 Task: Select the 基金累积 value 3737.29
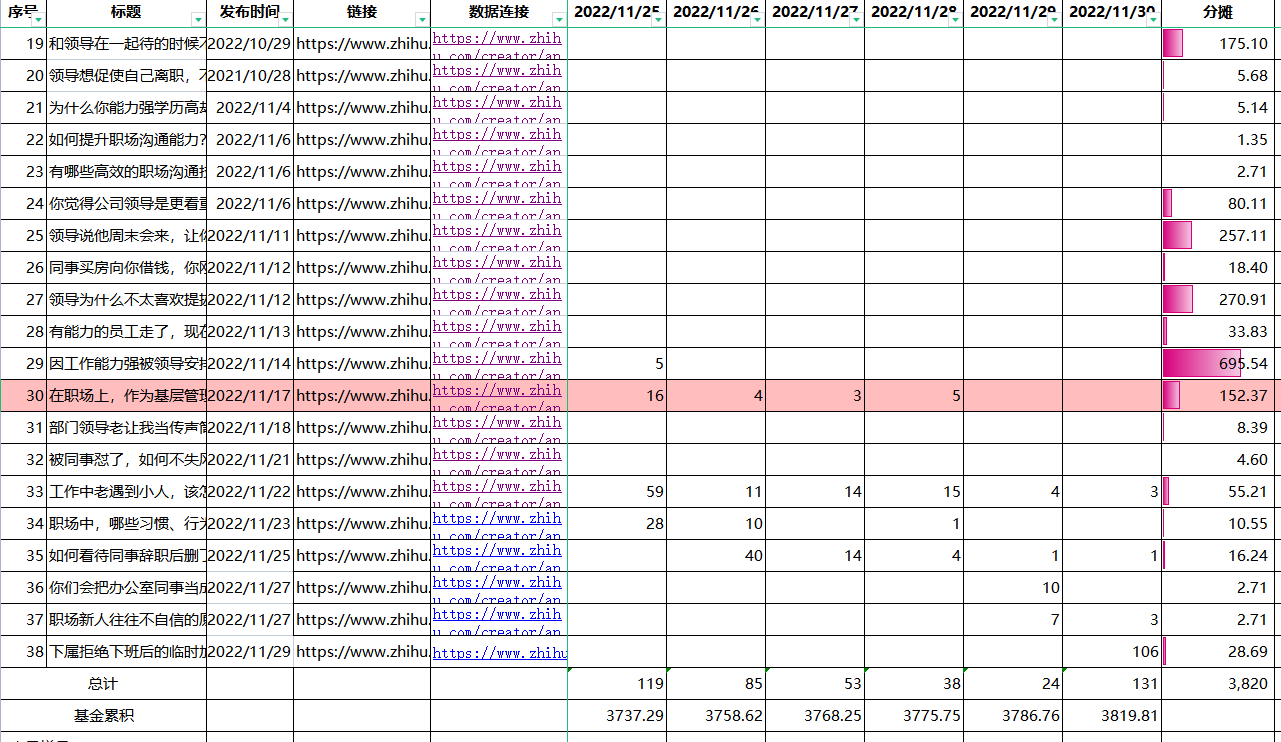(617, 716)
